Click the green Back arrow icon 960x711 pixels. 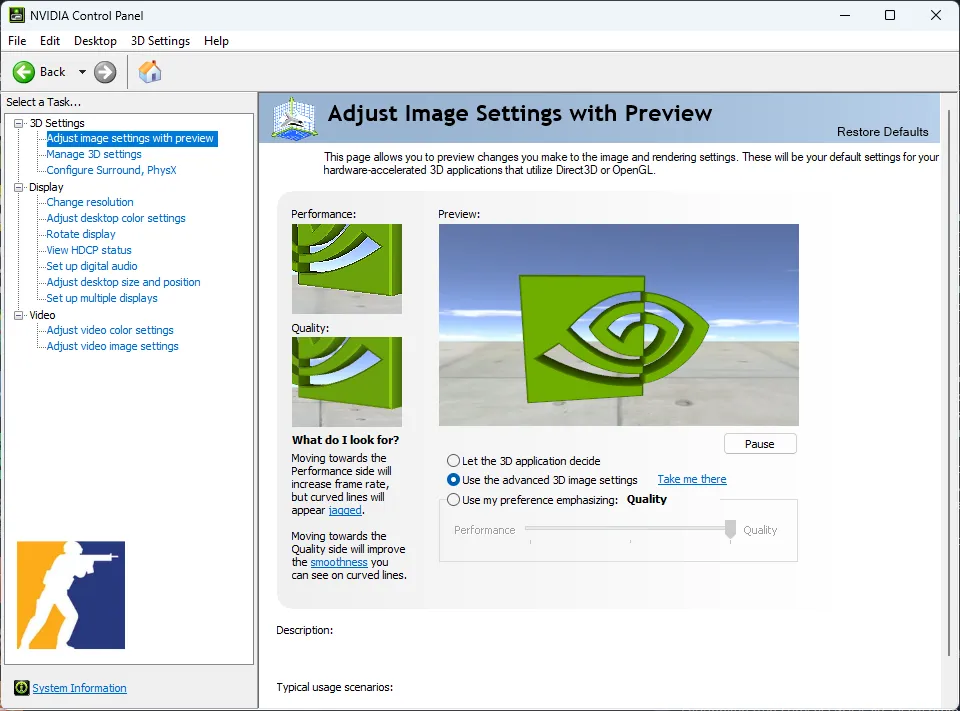(x=24, y=72)
